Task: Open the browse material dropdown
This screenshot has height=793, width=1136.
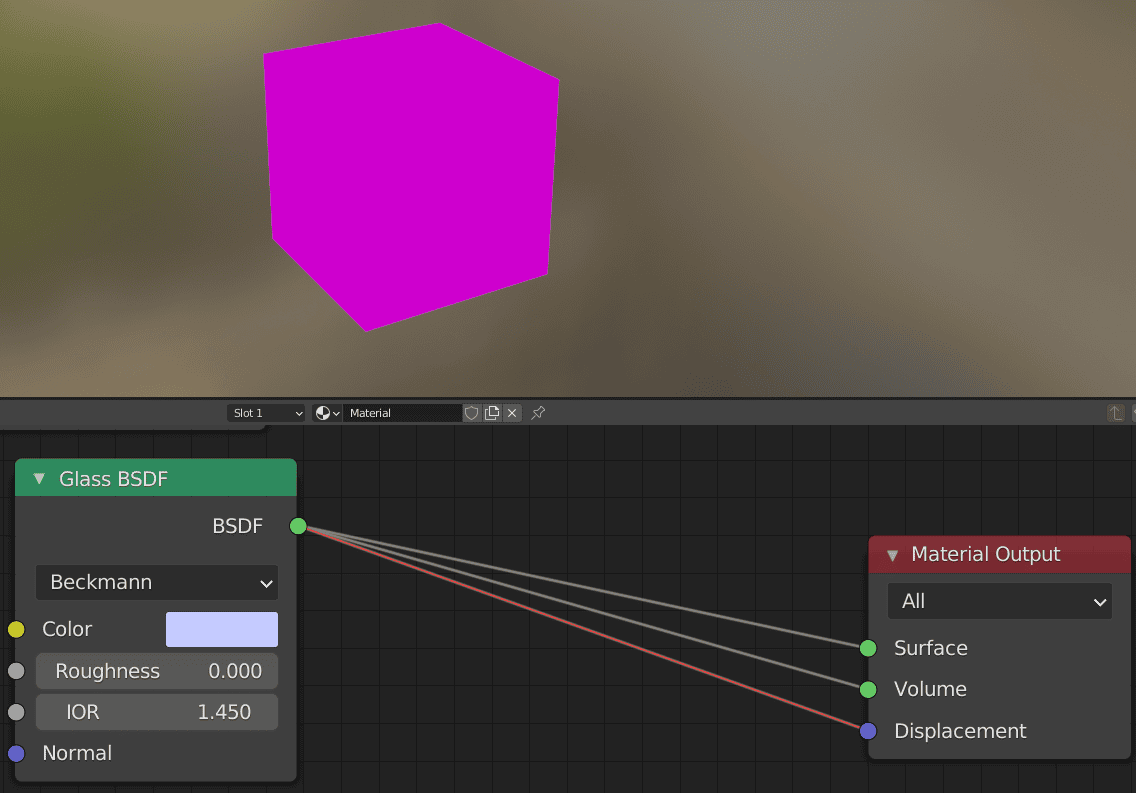Action: pyautogui.click(x=325, y=412)
